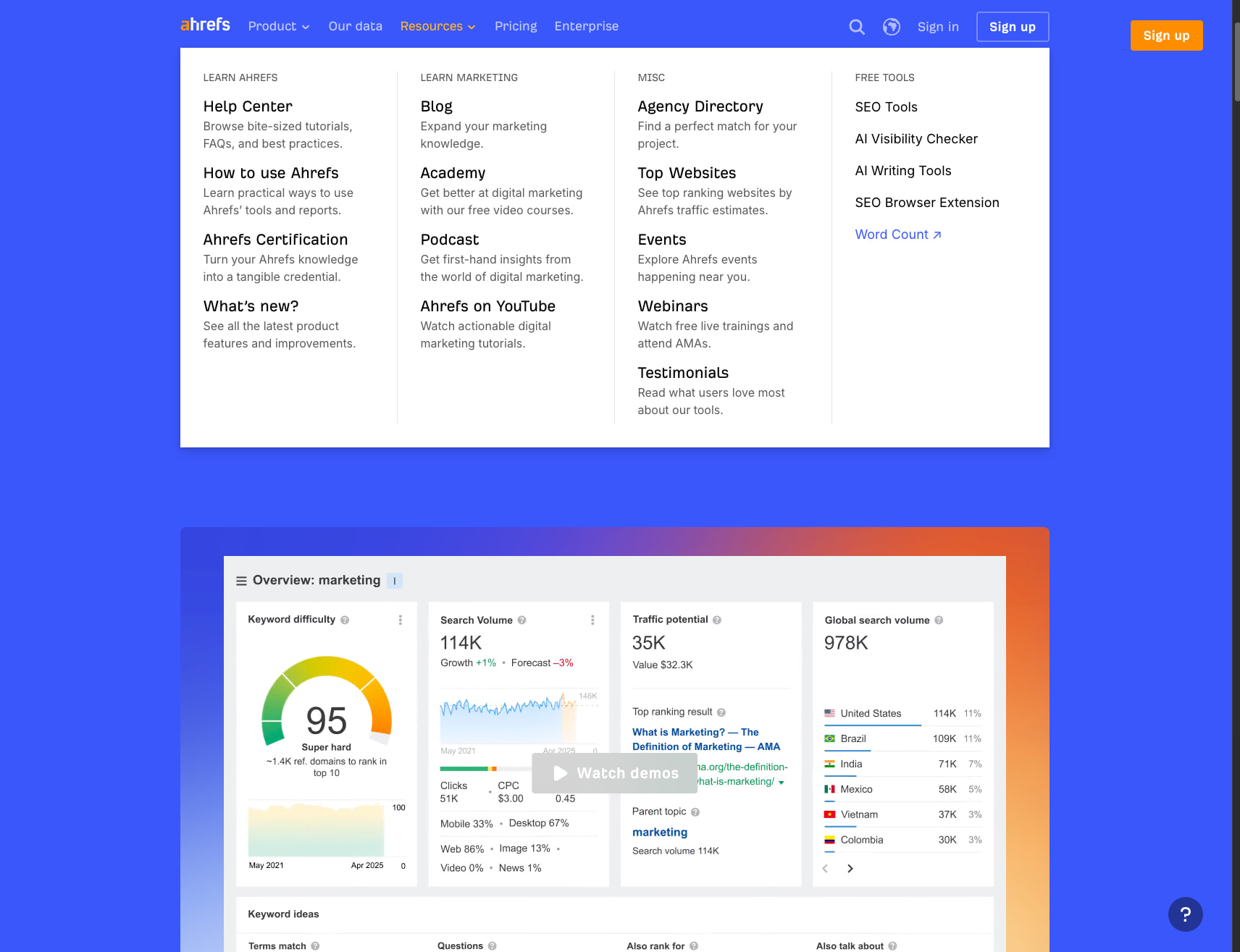
Task: Open SEO Tools free tools link
Action: coord(886,107)
